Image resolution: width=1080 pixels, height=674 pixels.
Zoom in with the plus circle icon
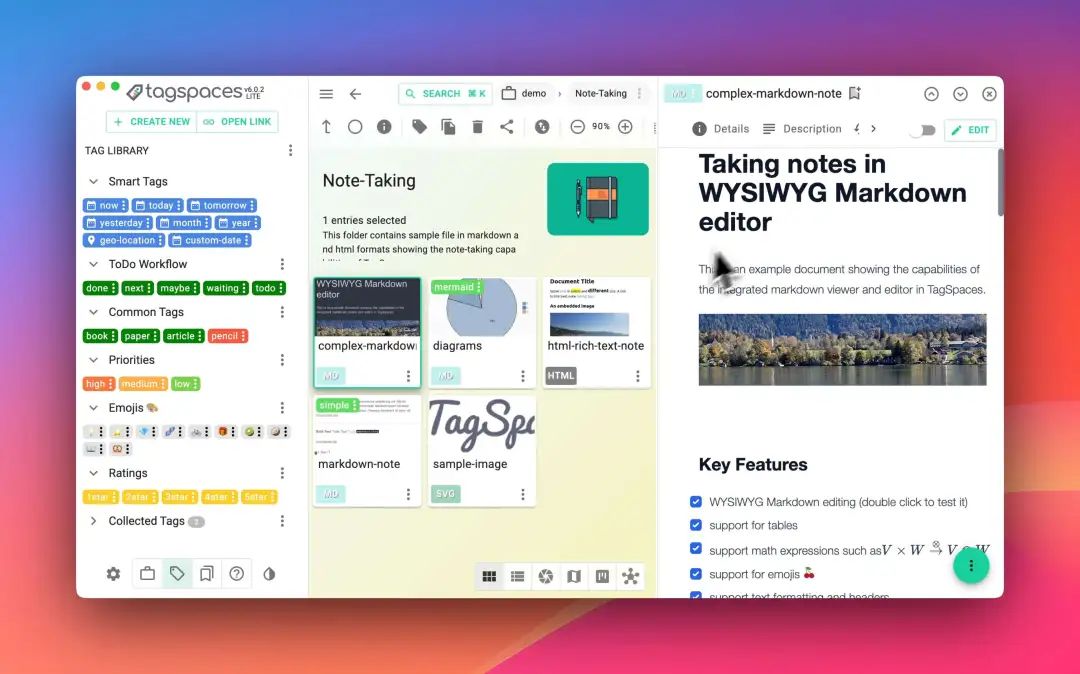click(x=625, y=127)
